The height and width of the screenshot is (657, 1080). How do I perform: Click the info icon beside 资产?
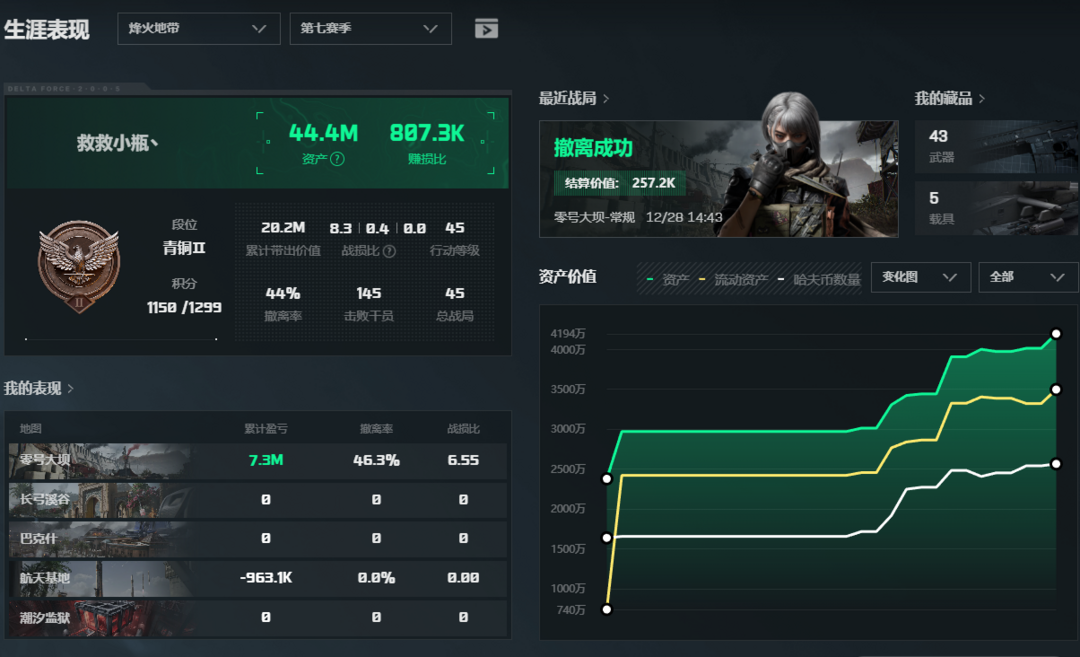point(337,159)
